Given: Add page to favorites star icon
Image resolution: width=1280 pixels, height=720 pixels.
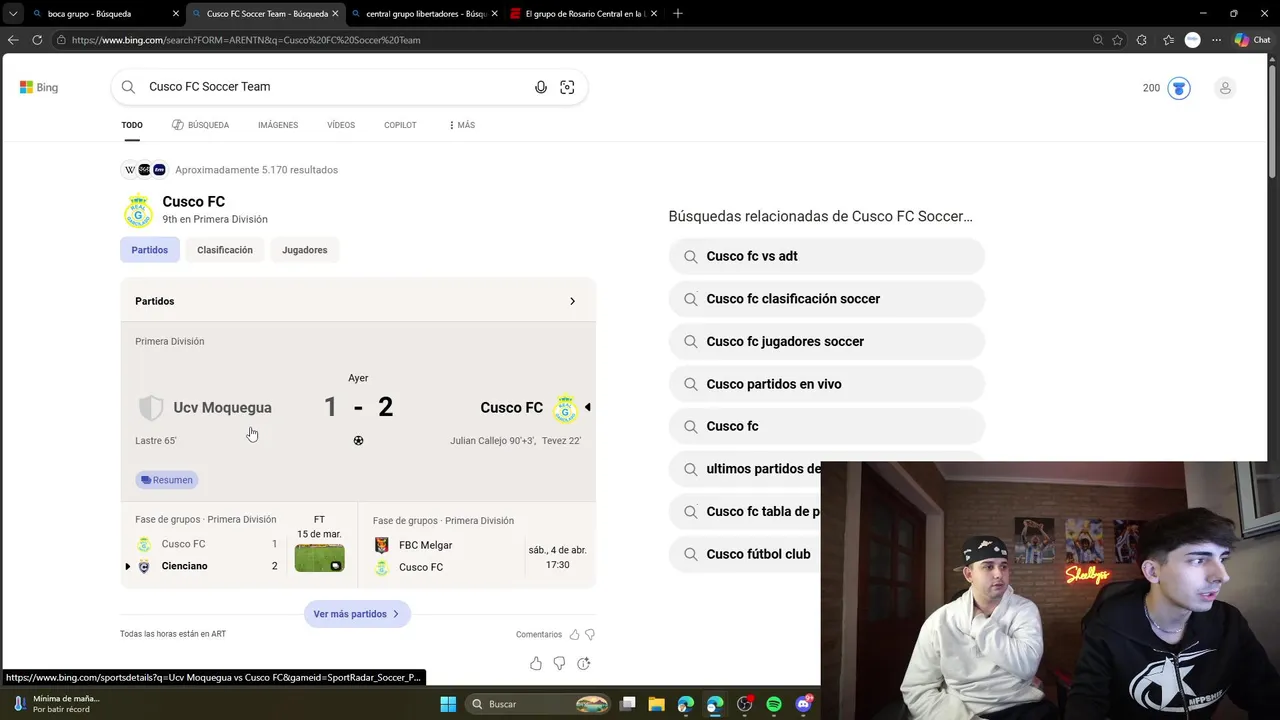Looking at the screenshot, I should [1117, 40].
